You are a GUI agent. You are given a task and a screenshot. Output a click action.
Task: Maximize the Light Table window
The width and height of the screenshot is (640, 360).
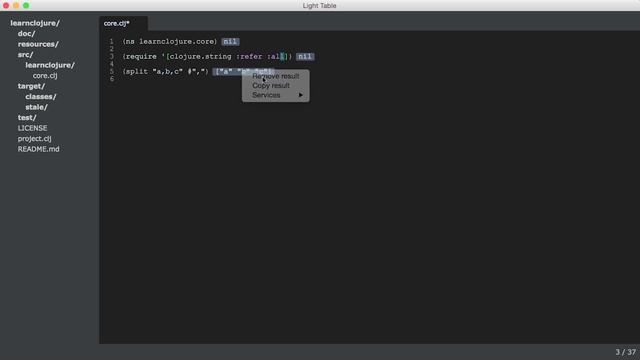point(26,5)
